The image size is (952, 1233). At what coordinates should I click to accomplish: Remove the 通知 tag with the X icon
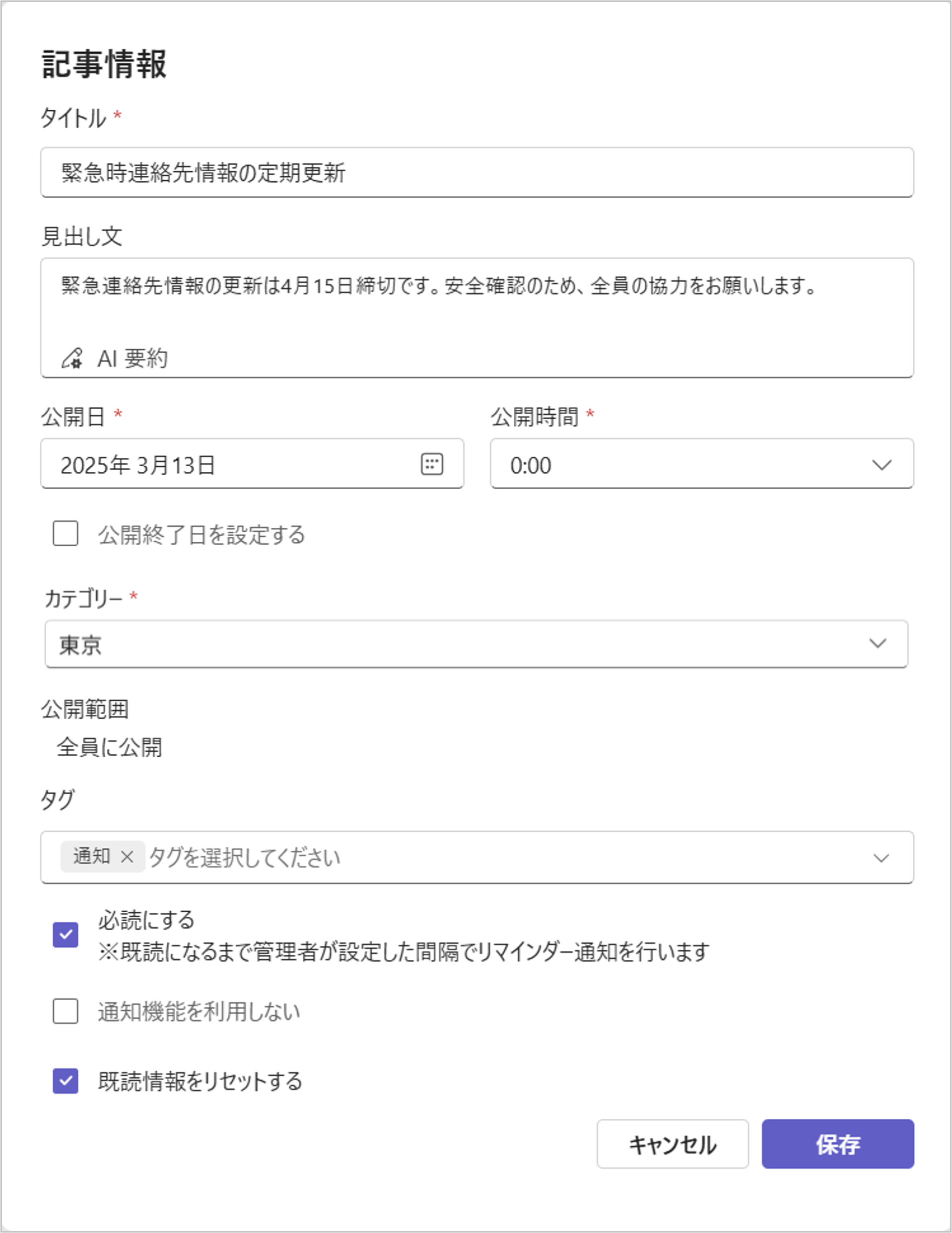point(127,857)
